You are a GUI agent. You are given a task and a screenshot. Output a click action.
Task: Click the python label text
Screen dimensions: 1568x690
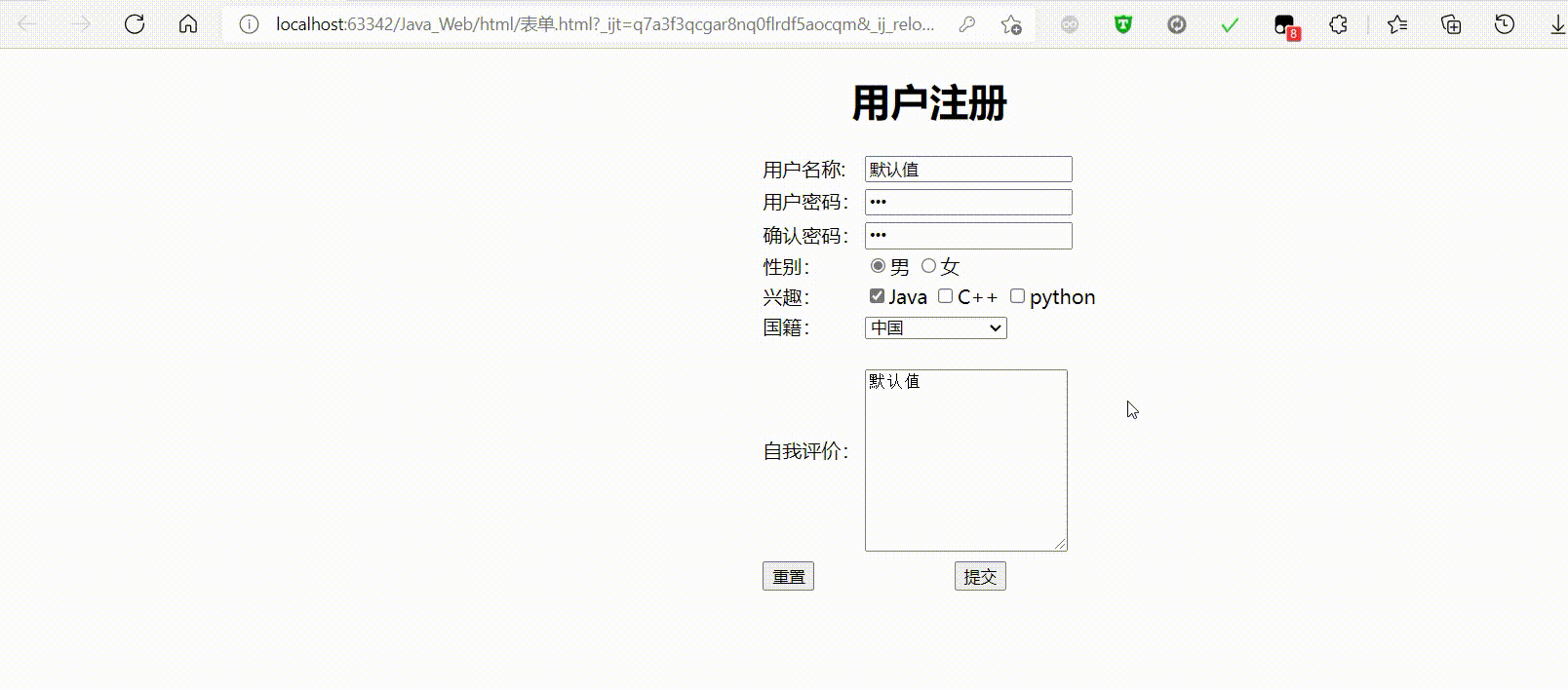click(1062, 297)
